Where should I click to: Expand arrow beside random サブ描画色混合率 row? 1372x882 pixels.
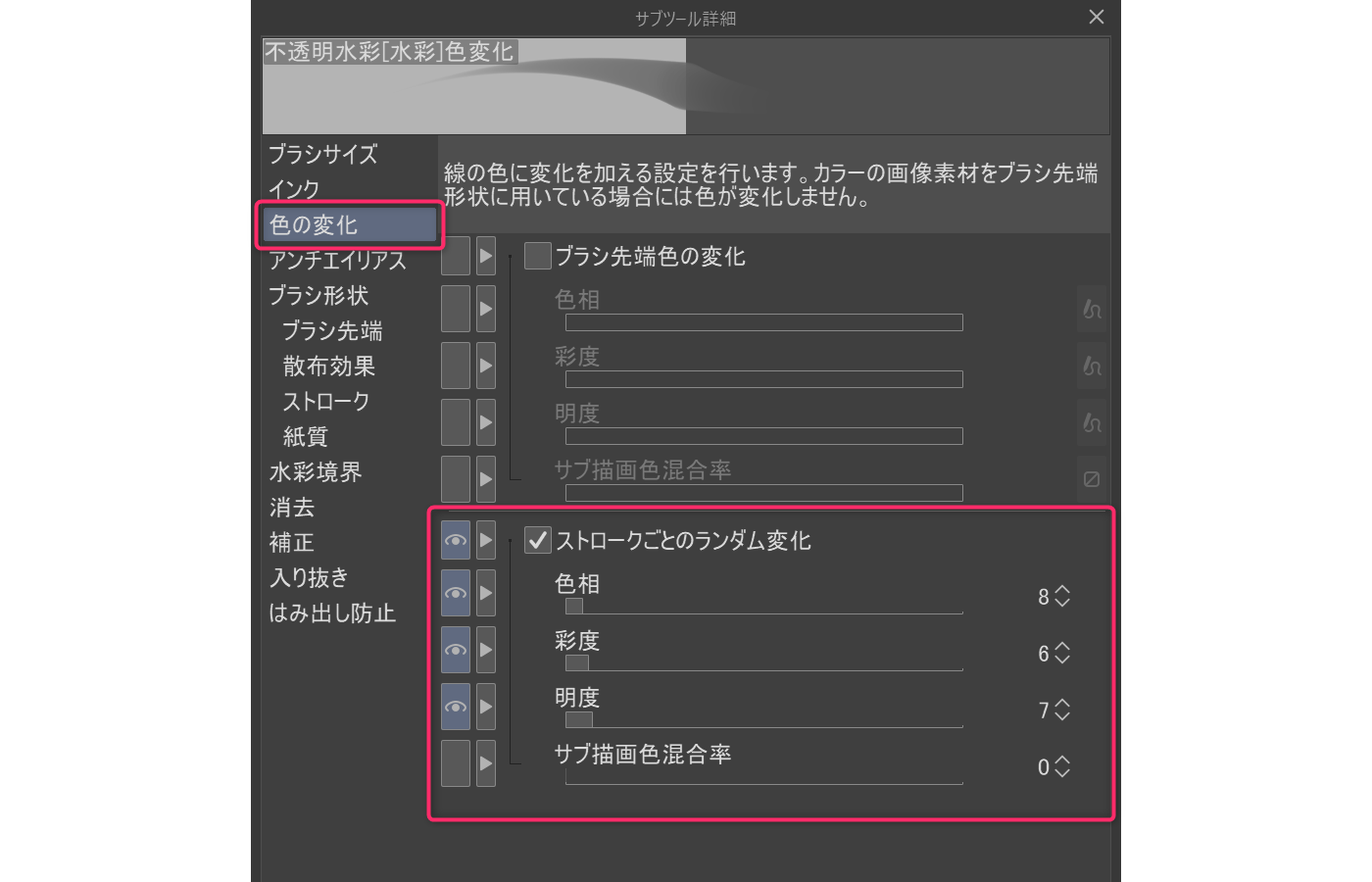click(x=486, y=763)
